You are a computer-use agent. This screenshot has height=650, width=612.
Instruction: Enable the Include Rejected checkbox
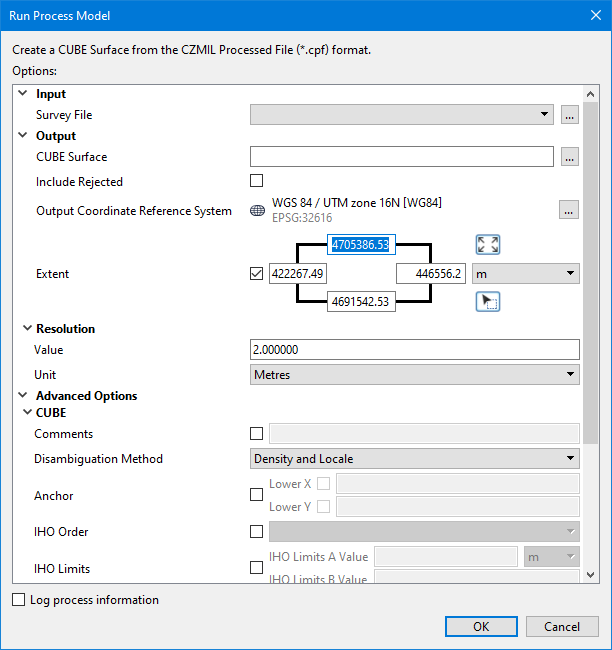click(257, 181)
